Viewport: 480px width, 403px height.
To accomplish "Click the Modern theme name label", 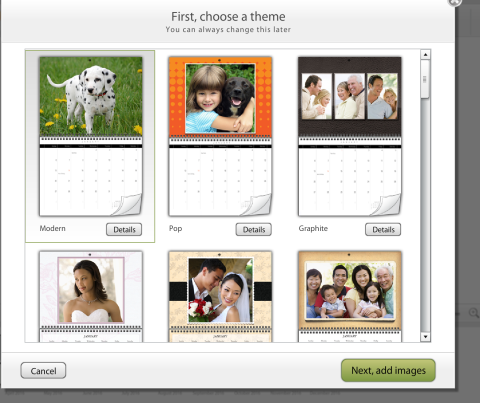I will coord(53,228).
